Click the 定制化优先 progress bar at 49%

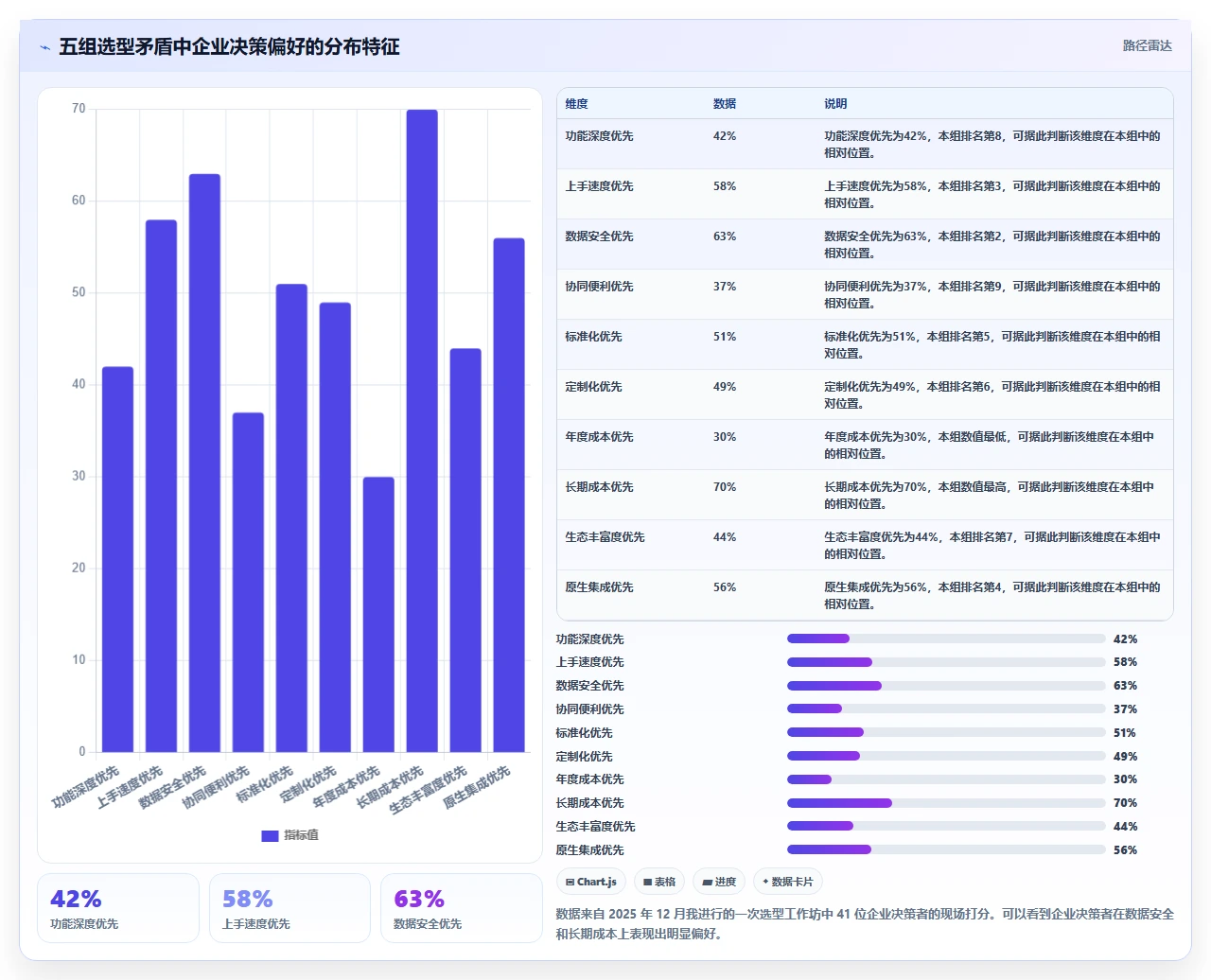(946, 756)
